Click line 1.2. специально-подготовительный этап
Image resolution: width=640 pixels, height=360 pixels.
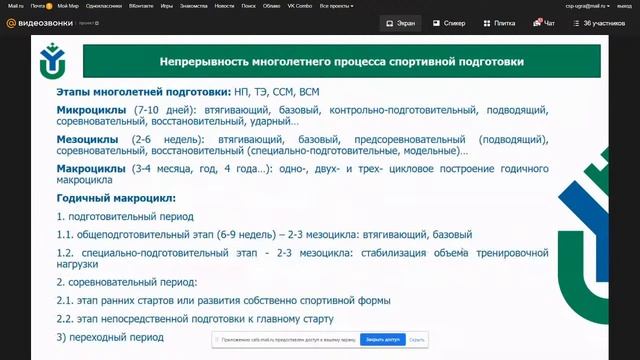coord(302,258)
